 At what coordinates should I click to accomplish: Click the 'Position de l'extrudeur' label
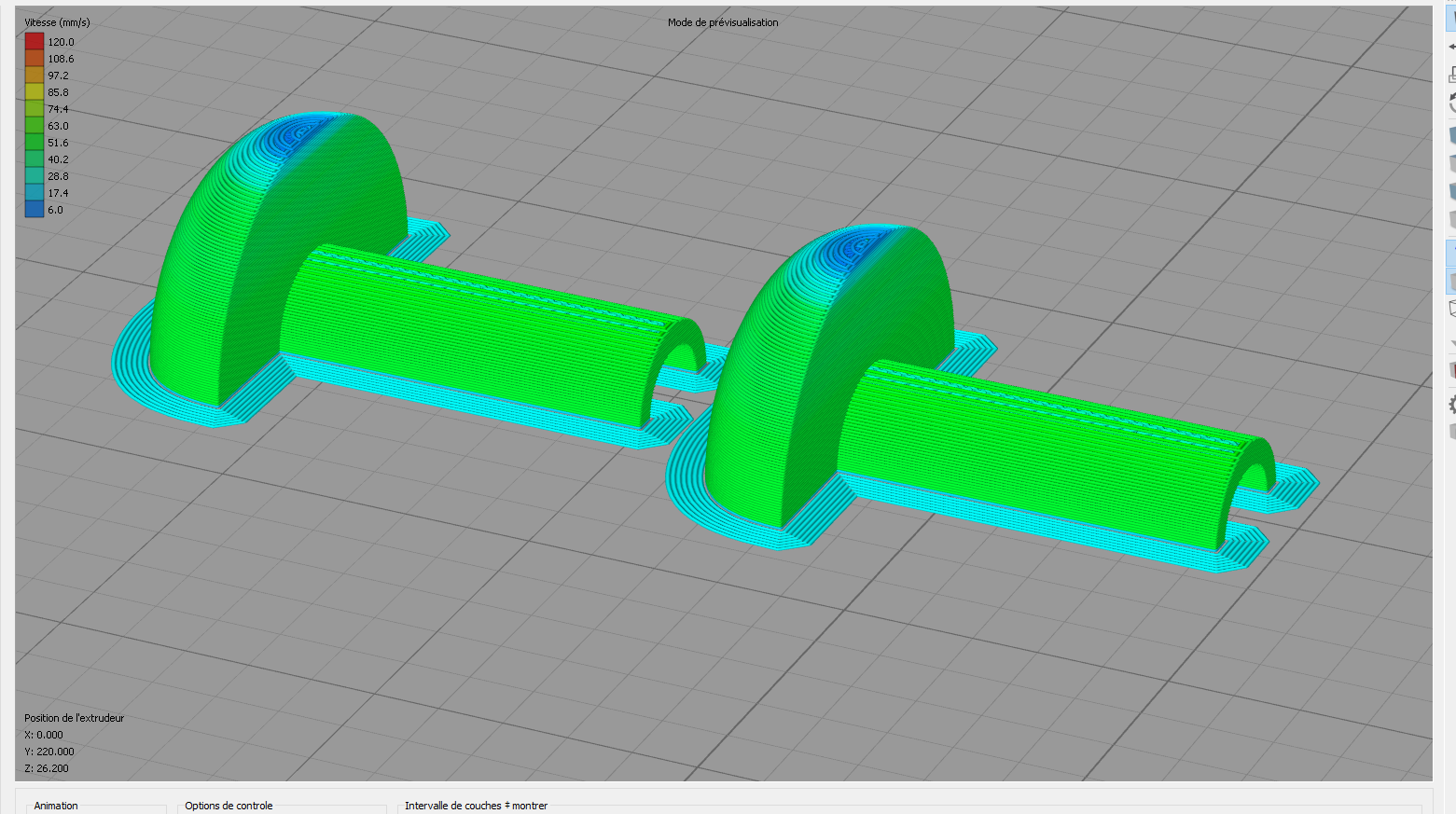pyautogui.click(x=74, y=718)
